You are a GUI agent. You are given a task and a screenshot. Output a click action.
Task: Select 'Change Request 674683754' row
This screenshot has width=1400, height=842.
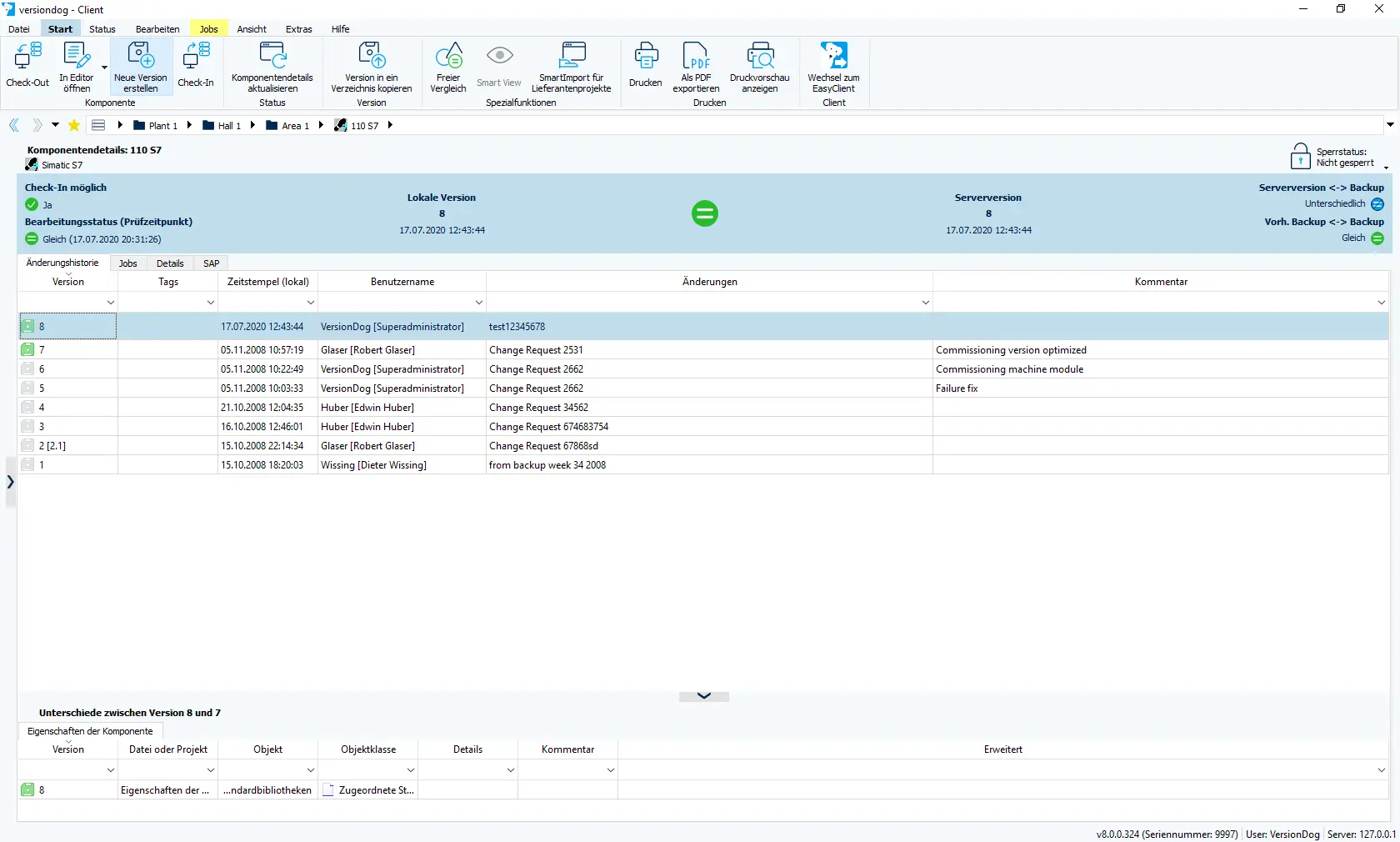(704, 426)
